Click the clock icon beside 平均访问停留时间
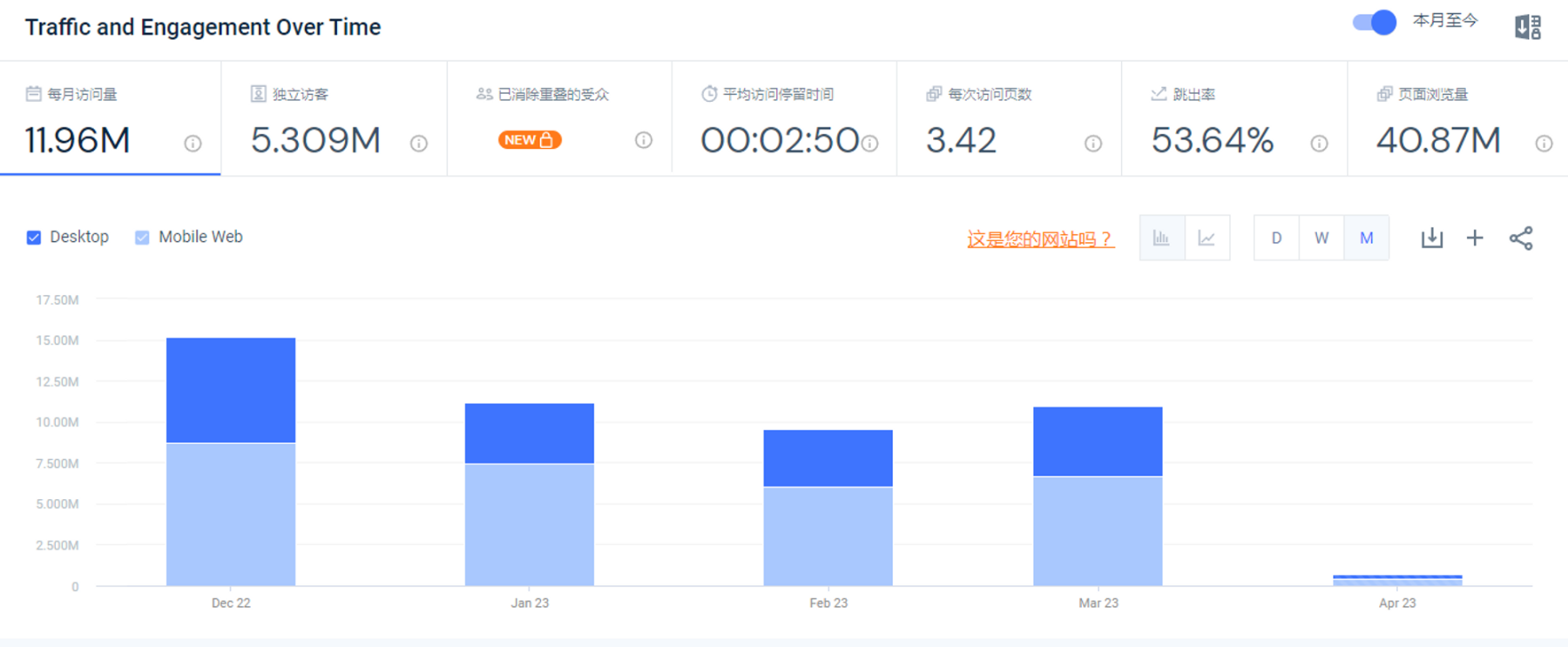Image resolution: width=1568 pixels, height=647 pixels. tap(709, 94)
